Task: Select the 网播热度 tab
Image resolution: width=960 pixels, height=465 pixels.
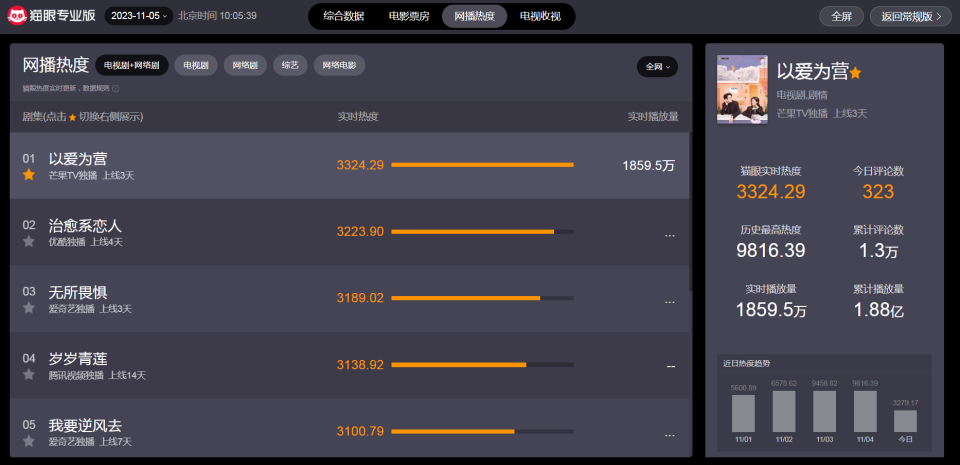Action: (x=474, y=17)
